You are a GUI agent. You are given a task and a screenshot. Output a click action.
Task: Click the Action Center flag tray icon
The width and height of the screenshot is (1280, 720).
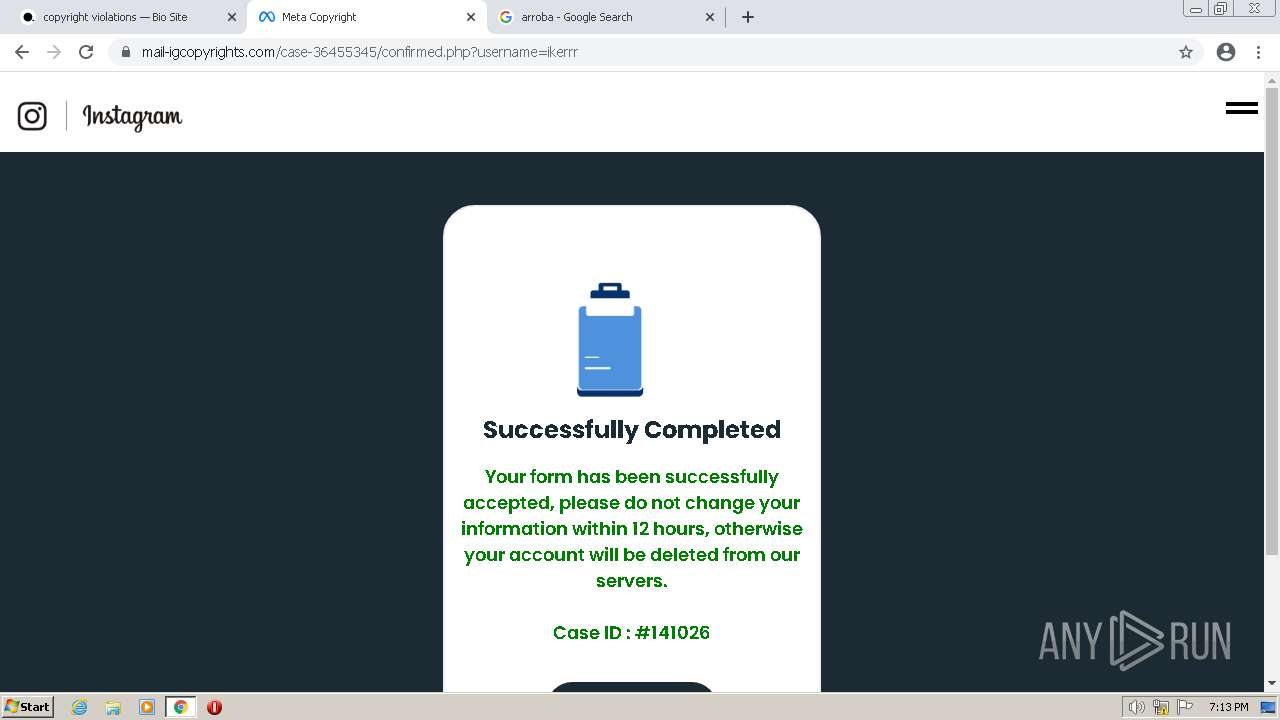tap(1185, 707)
